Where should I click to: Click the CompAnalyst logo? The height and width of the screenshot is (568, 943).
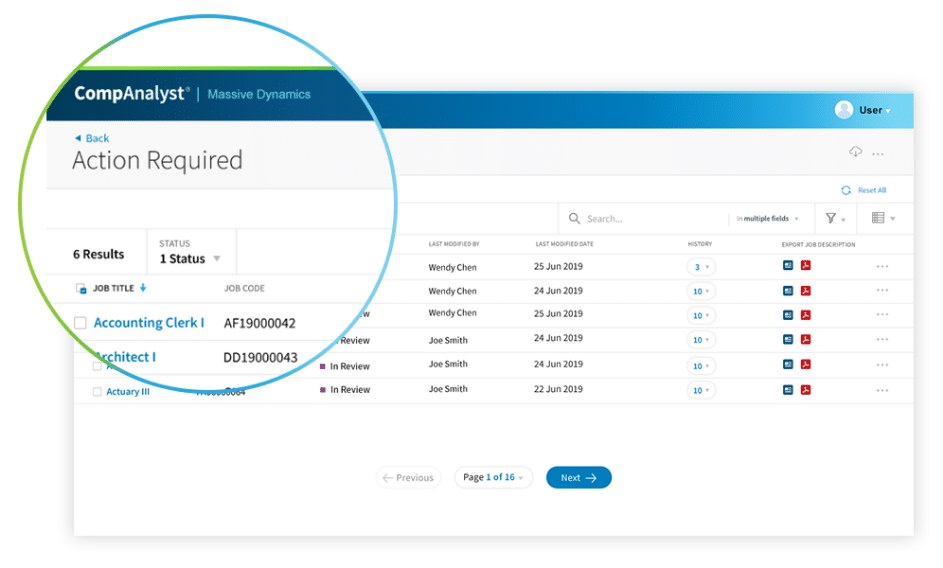pos(132,94)
